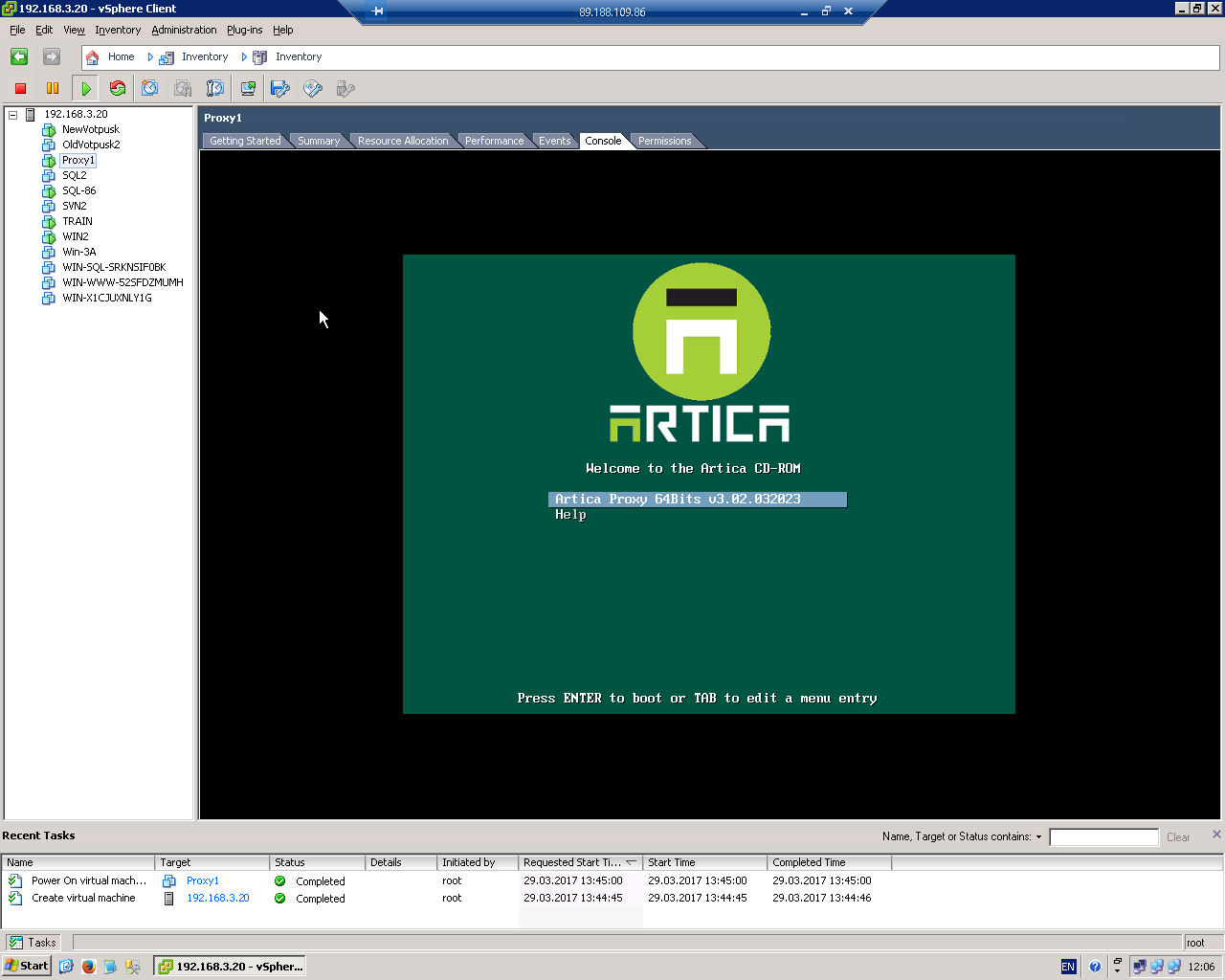Click the orange Suspend pause button
The image size is (1225, 980).
click(53, 89)
